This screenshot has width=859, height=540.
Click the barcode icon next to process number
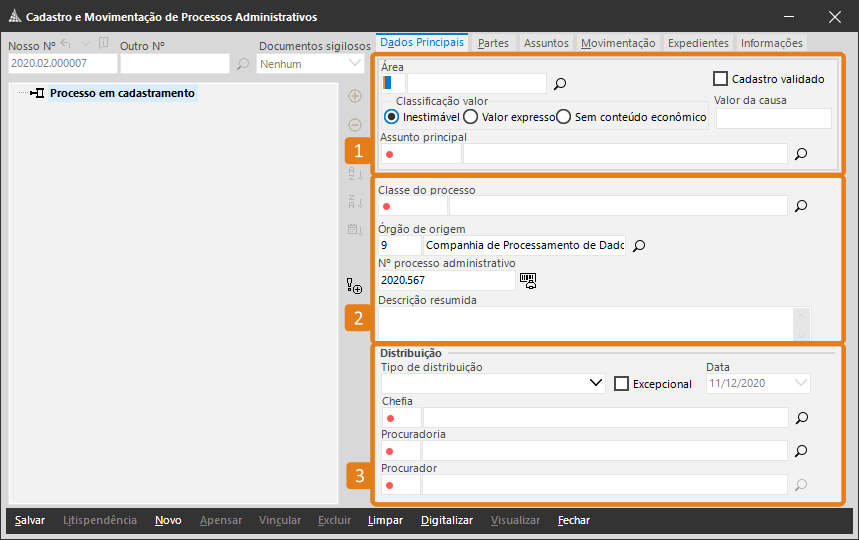tap(528, 281)
